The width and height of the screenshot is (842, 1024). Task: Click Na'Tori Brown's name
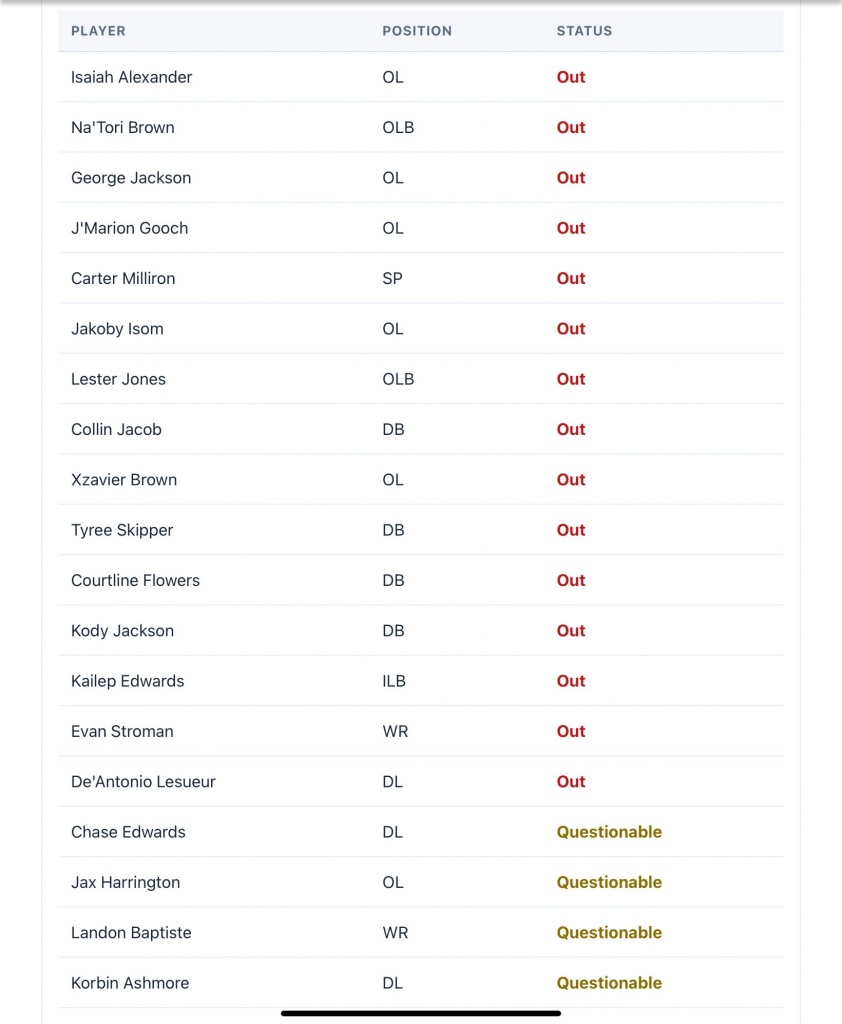[x=122, y=128]
